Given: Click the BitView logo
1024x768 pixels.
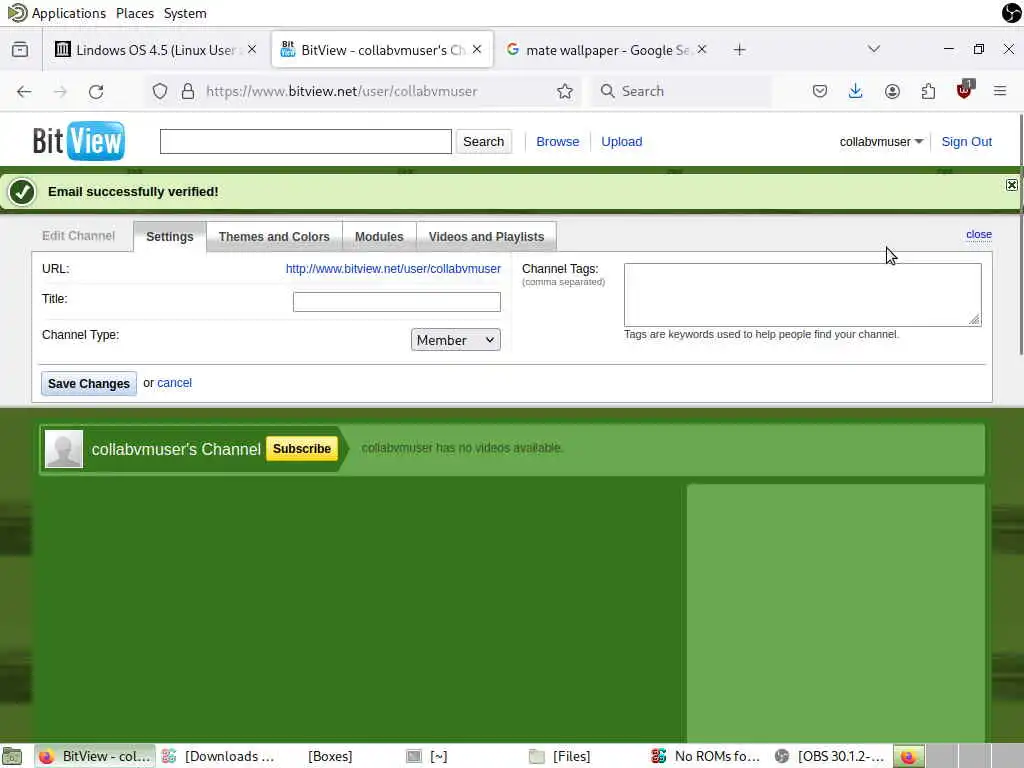Looking at the screenshot, I should (x=78, y=141).
